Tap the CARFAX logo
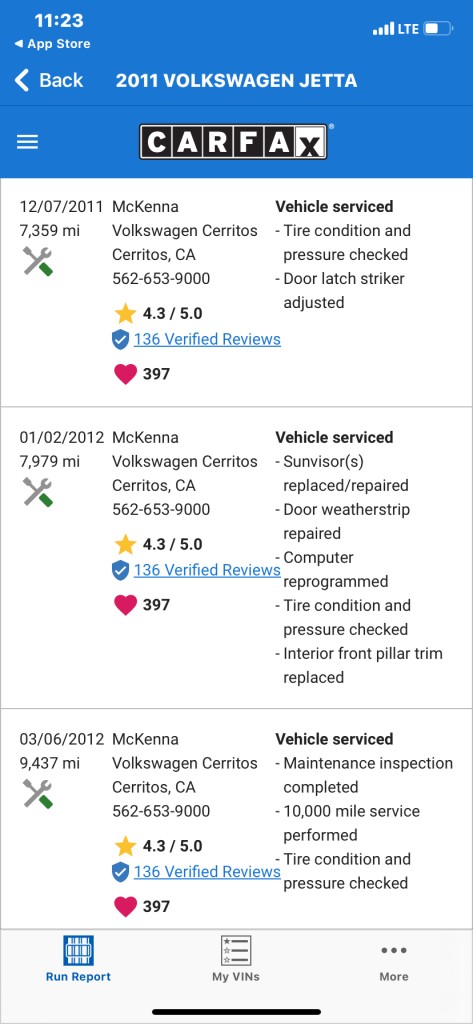 click(233, 142)
